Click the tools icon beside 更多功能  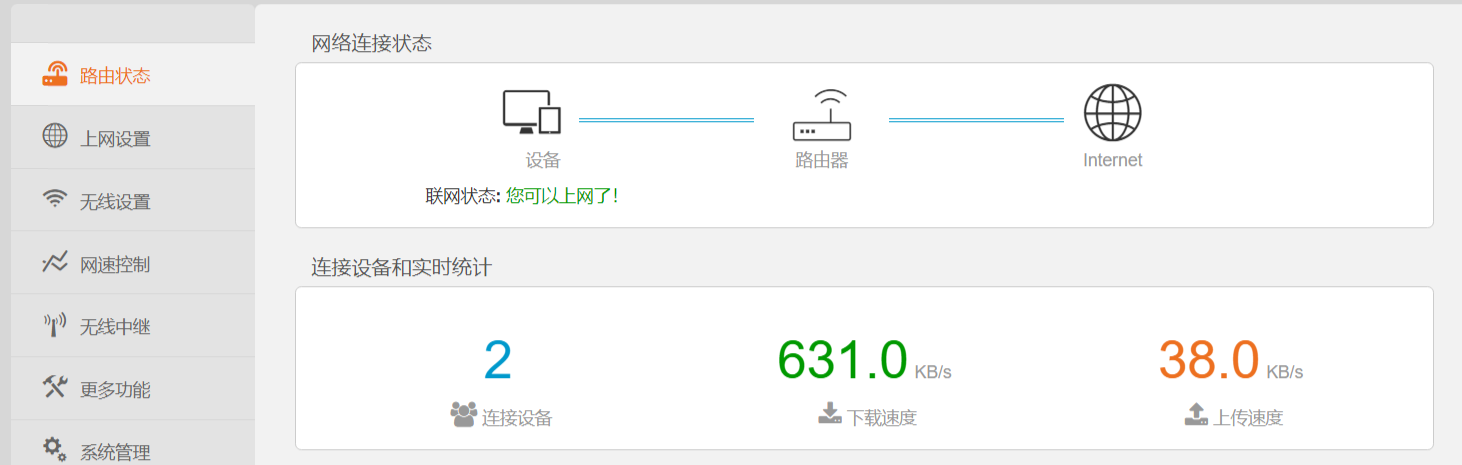pos(55,387)
